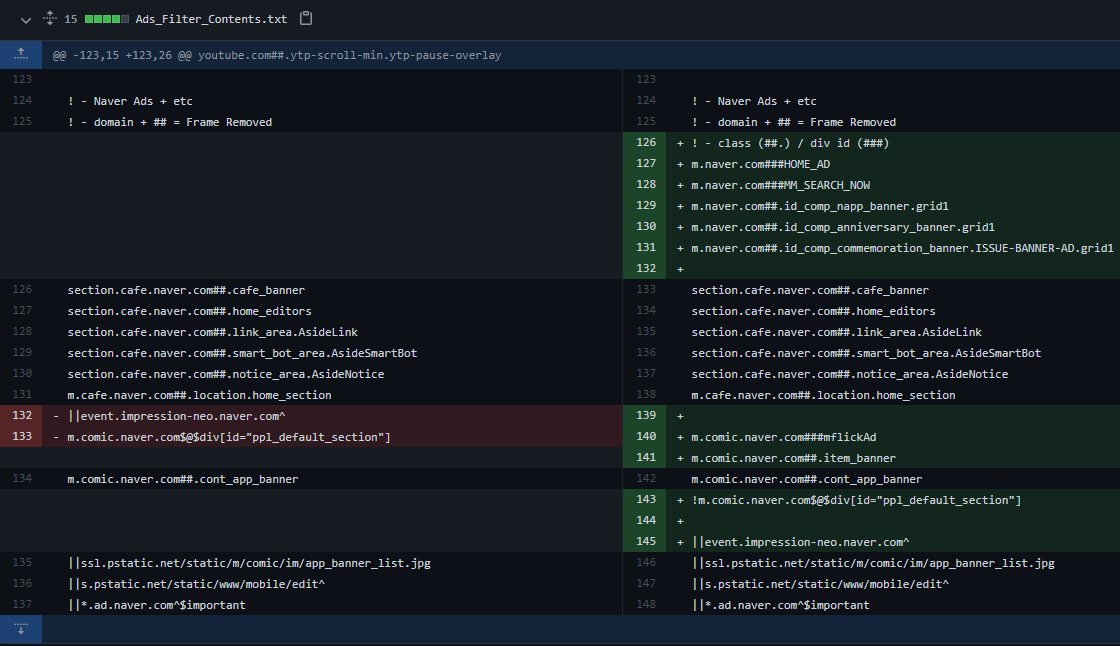
Task: Click added line !m.comic.naver.com$@$div ppl_default_section
Action: pyautogui.click(x=856, y=500)
